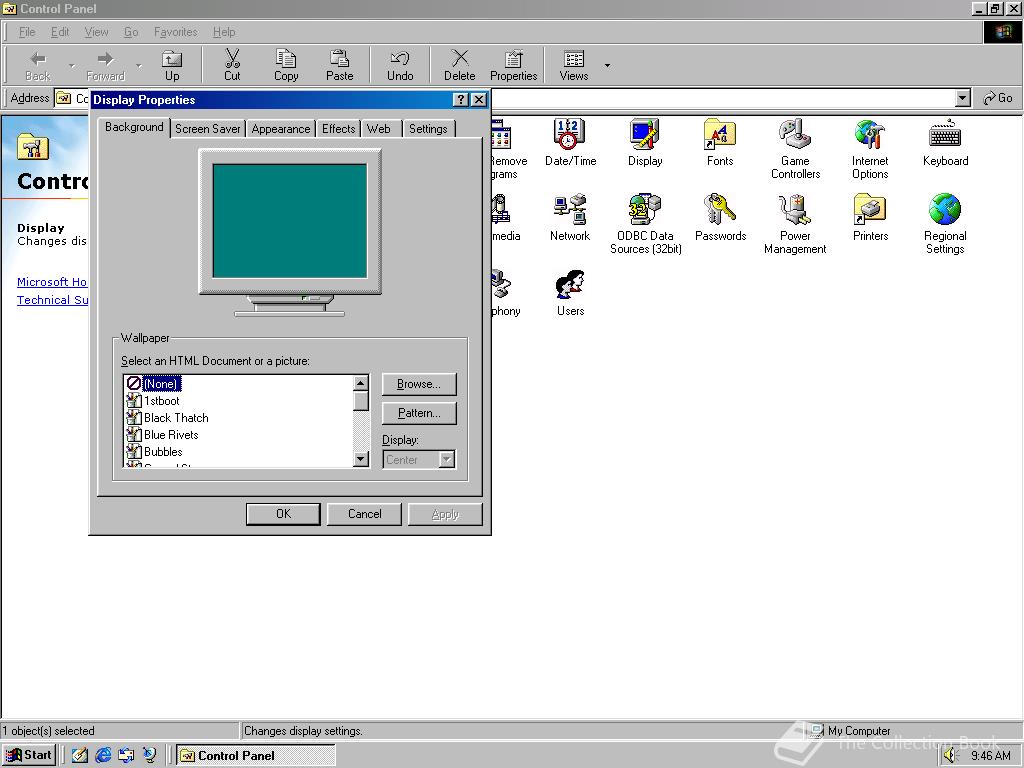Switch to the Screen Saver tab
The width and height of the screenshot is (1024, 768).
click(x=208, y=129)
